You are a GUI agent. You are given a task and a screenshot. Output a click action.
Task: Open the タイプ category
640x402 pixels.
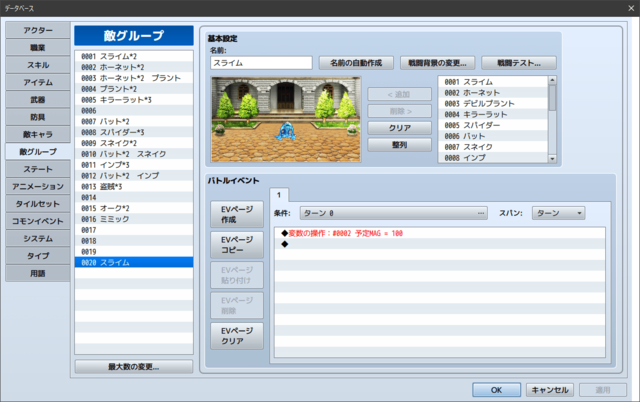coord(38,256)
